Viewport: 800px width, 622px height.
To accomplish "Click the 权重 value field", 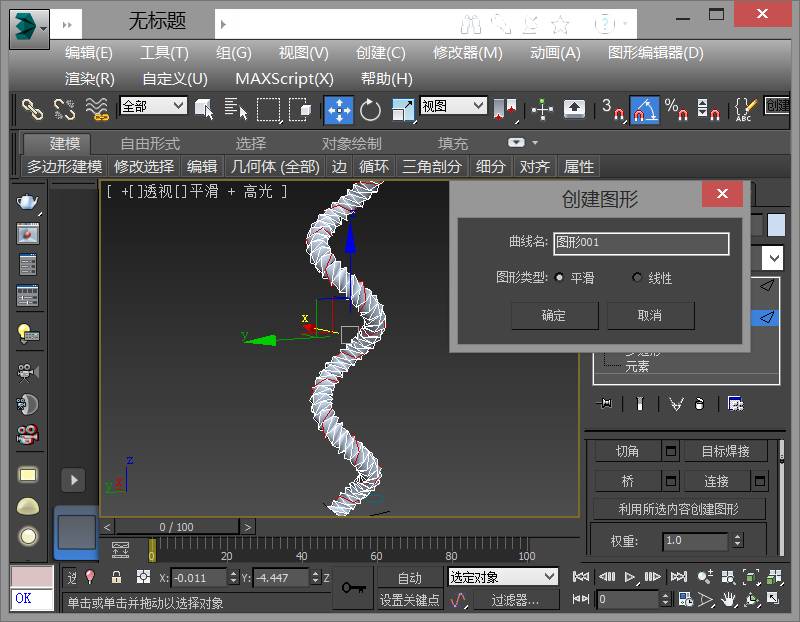I will coord(695,540).
